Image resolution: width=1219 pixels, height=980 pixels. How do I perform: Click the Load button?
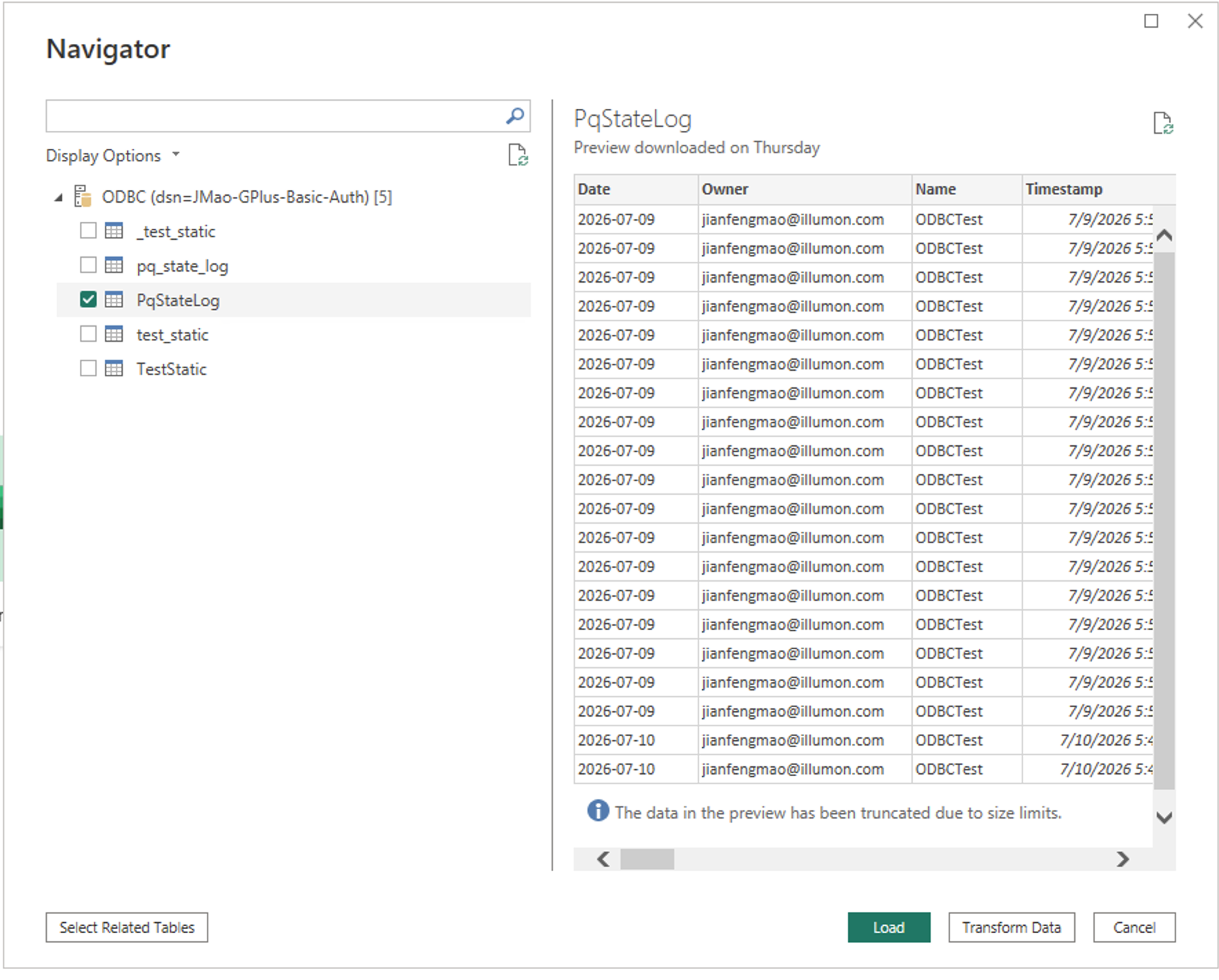coord(889,928)
